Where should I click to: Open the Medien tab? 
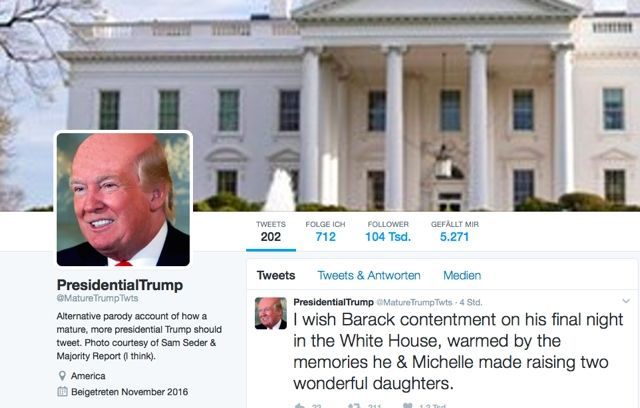pos(462,275)
